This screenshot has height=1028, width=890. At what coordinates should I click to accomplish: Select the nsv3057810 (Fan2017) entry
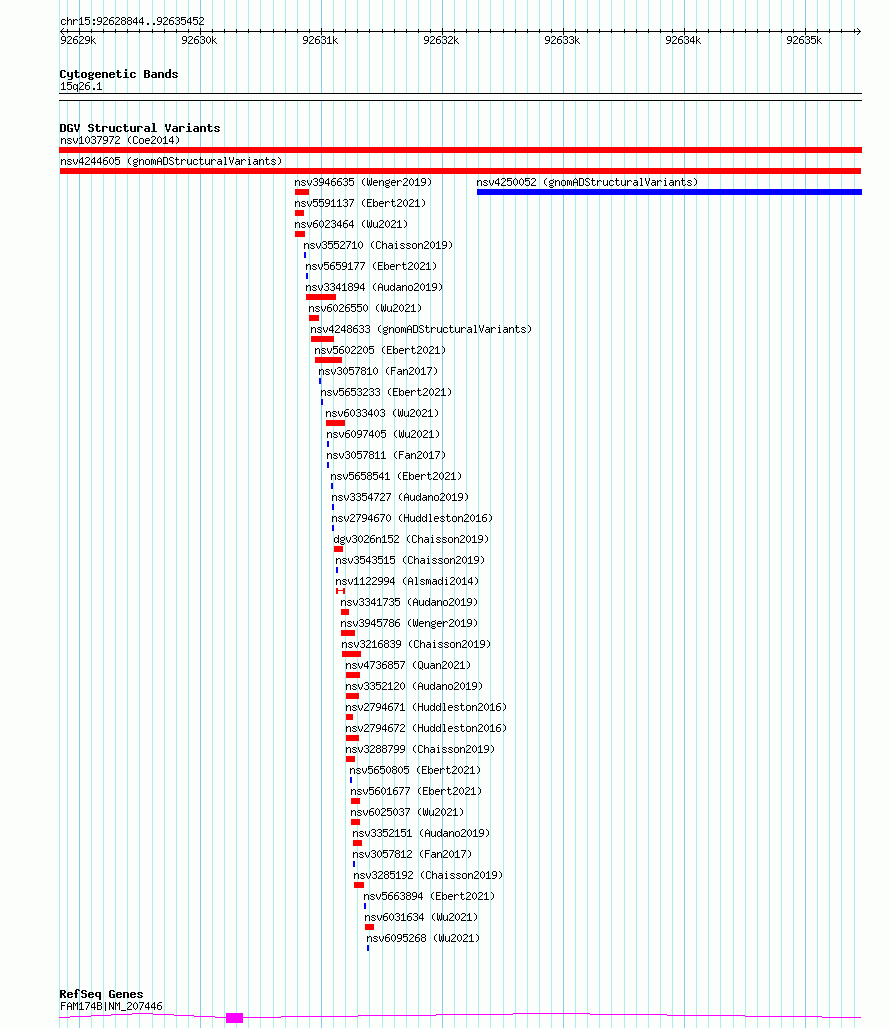378,371
